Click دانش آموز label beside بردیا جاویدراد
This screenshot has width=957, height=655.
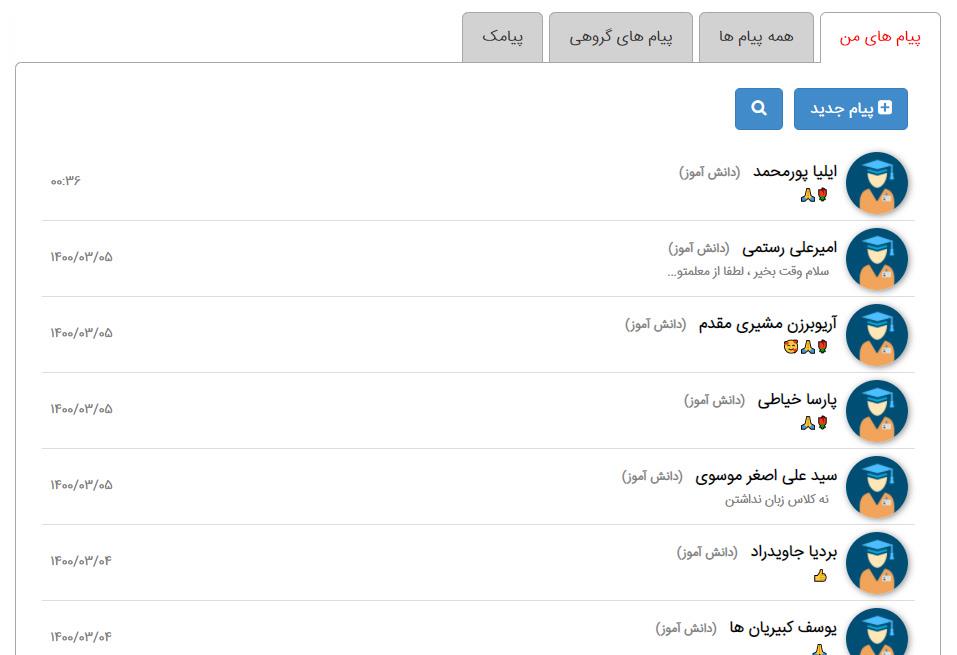(x=707, y=552)
